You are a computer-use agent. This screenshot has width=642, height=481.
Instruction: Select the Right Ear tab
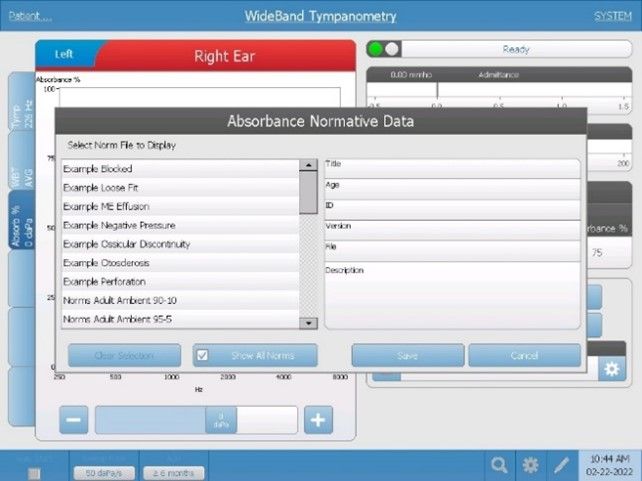(x=224, y=56)
